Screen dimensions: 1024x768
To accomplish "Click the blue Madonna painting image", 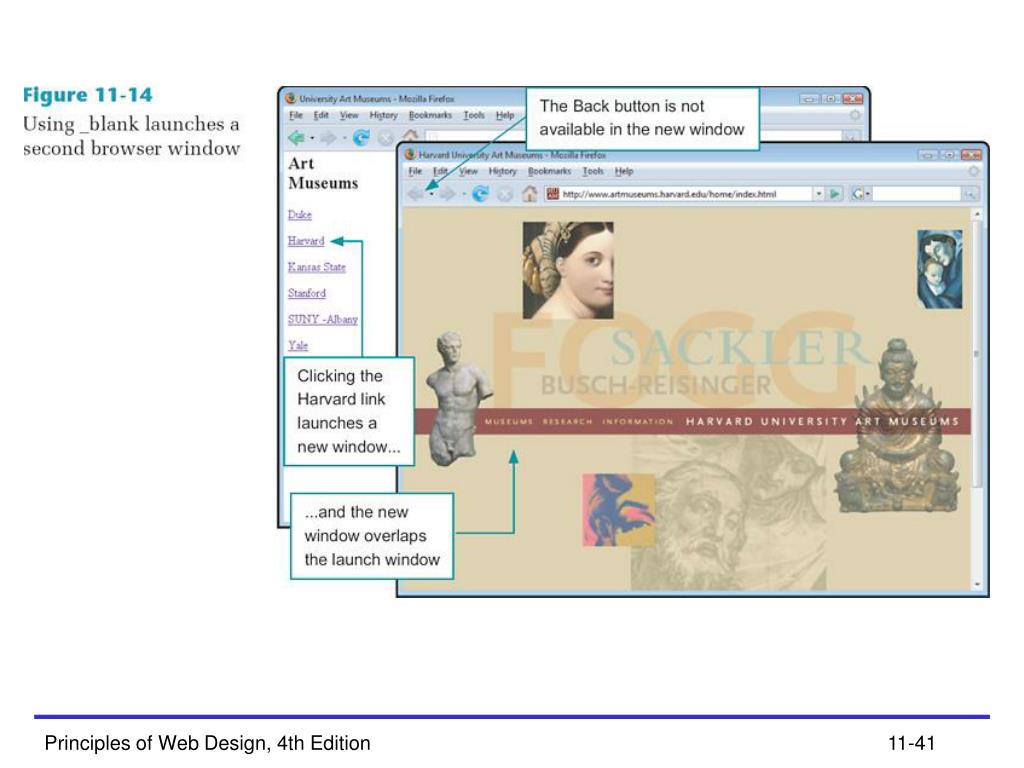I will (940, 269).
